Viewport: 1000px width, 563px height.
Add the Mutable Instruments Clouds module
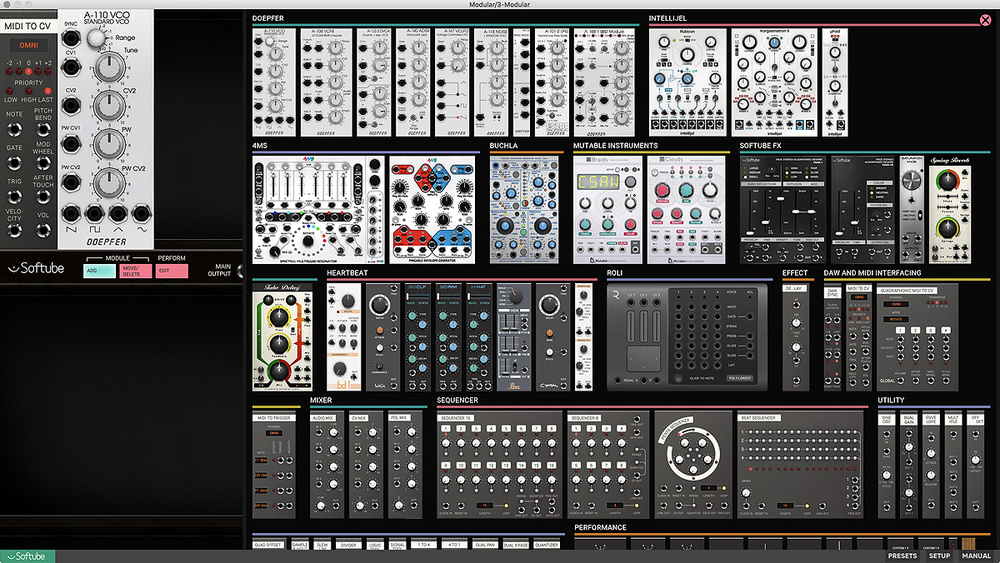pyautogui.click(x=686, y=210)
